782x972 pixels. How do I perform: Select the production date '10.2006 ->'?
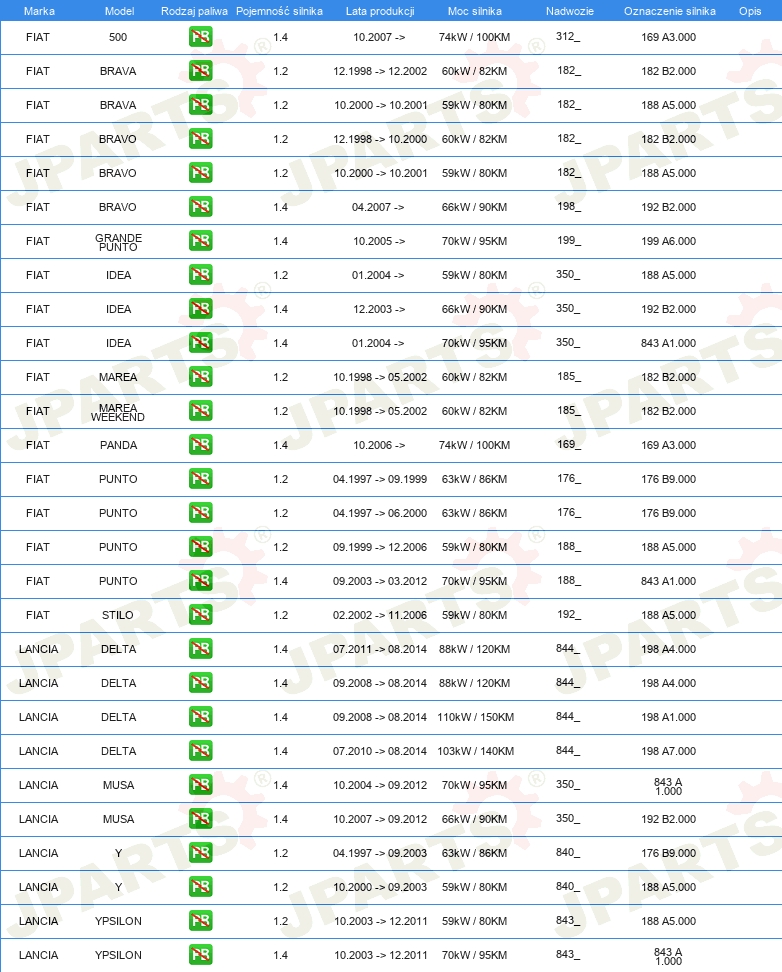[379, 445]
